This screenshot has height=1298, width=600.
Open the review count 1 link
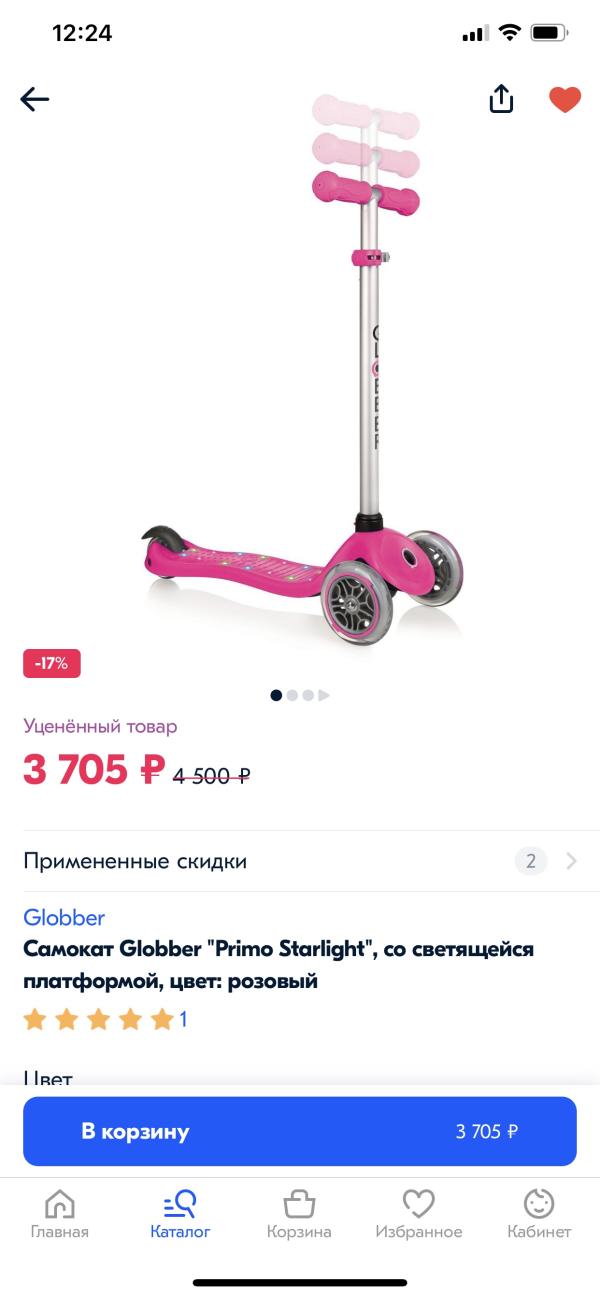[x=184, y=1019]
